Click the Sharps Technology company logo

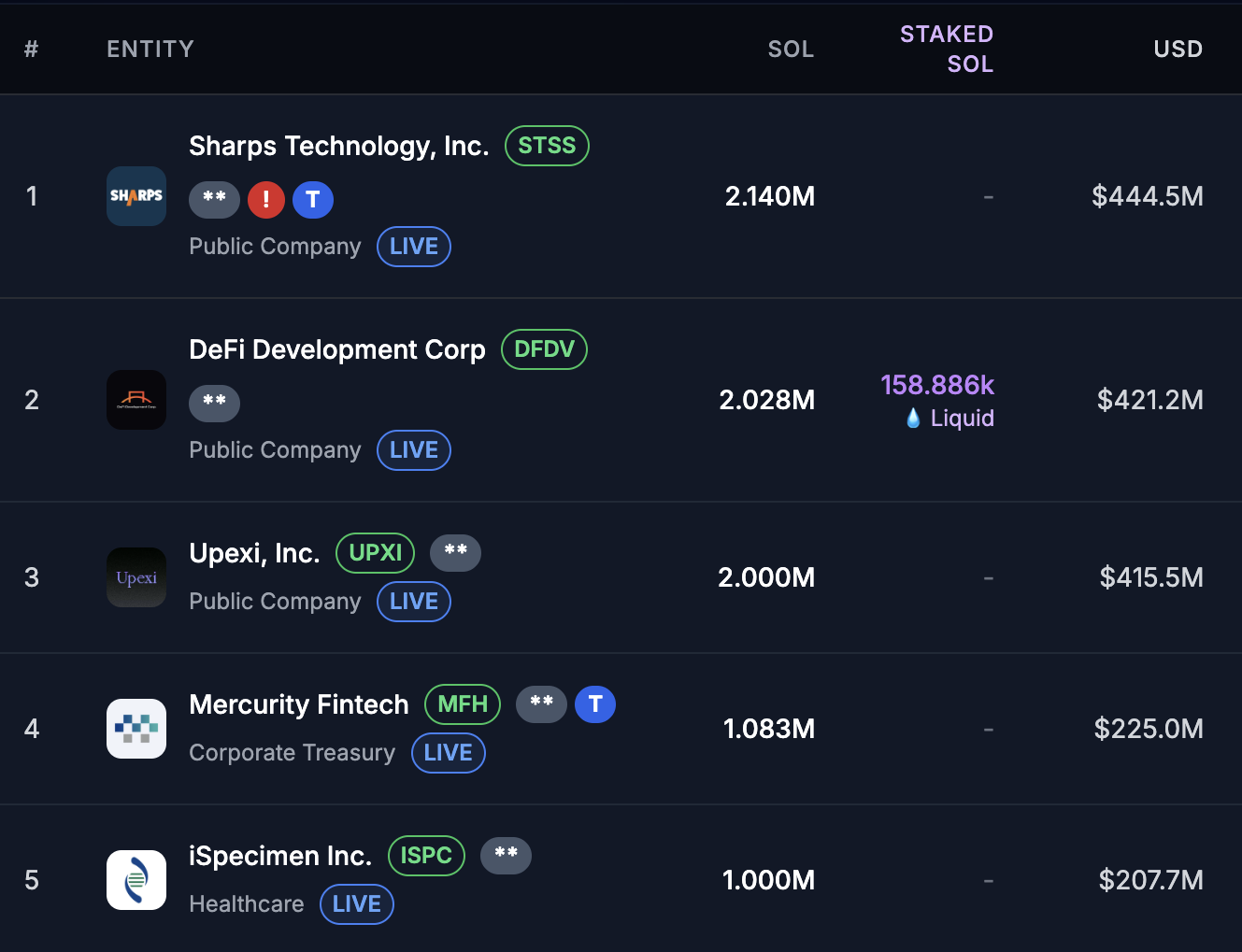point(136,196)
